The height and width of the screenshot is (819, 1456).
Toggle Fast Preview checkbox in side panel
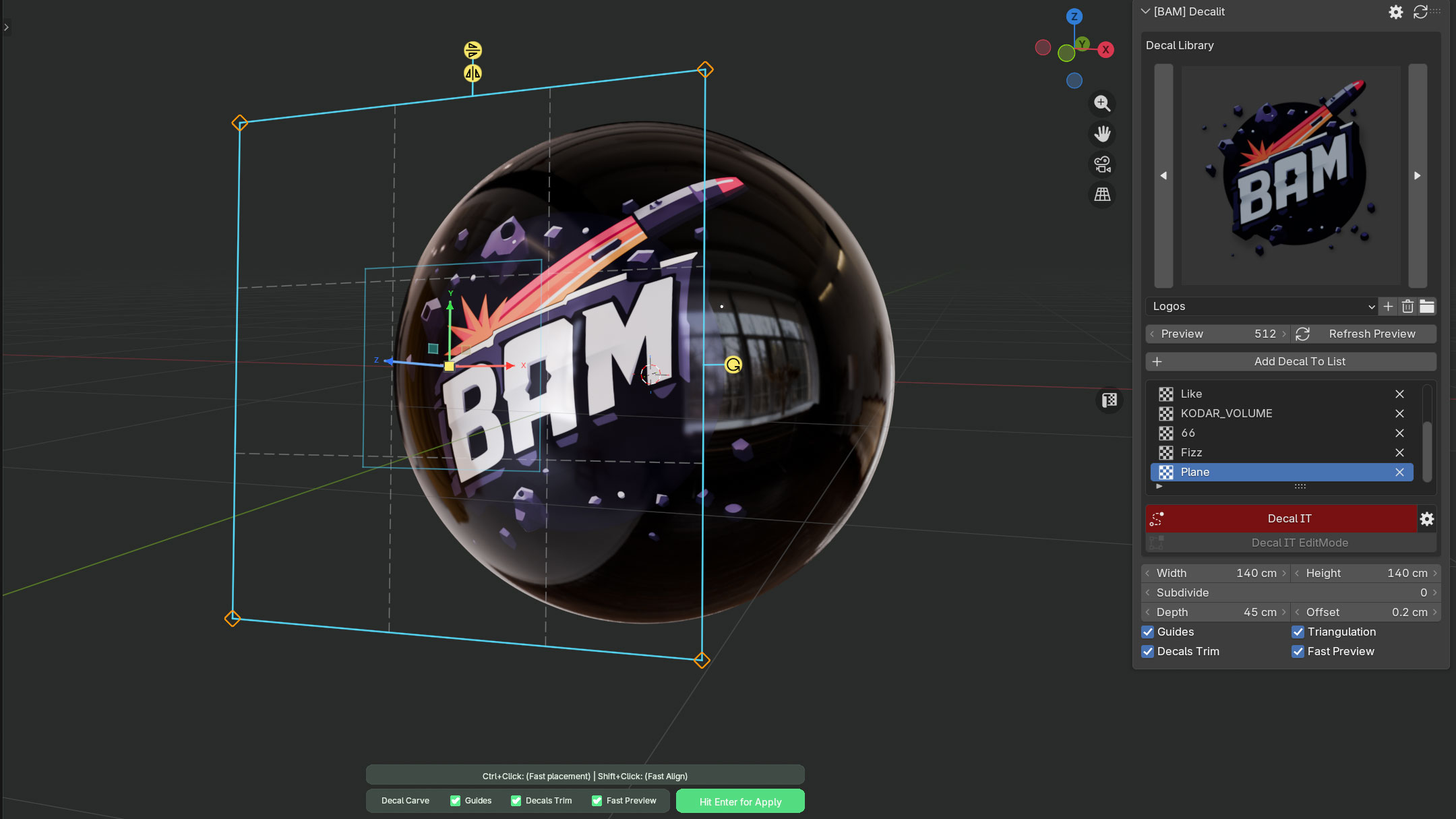coord(1298,652)
